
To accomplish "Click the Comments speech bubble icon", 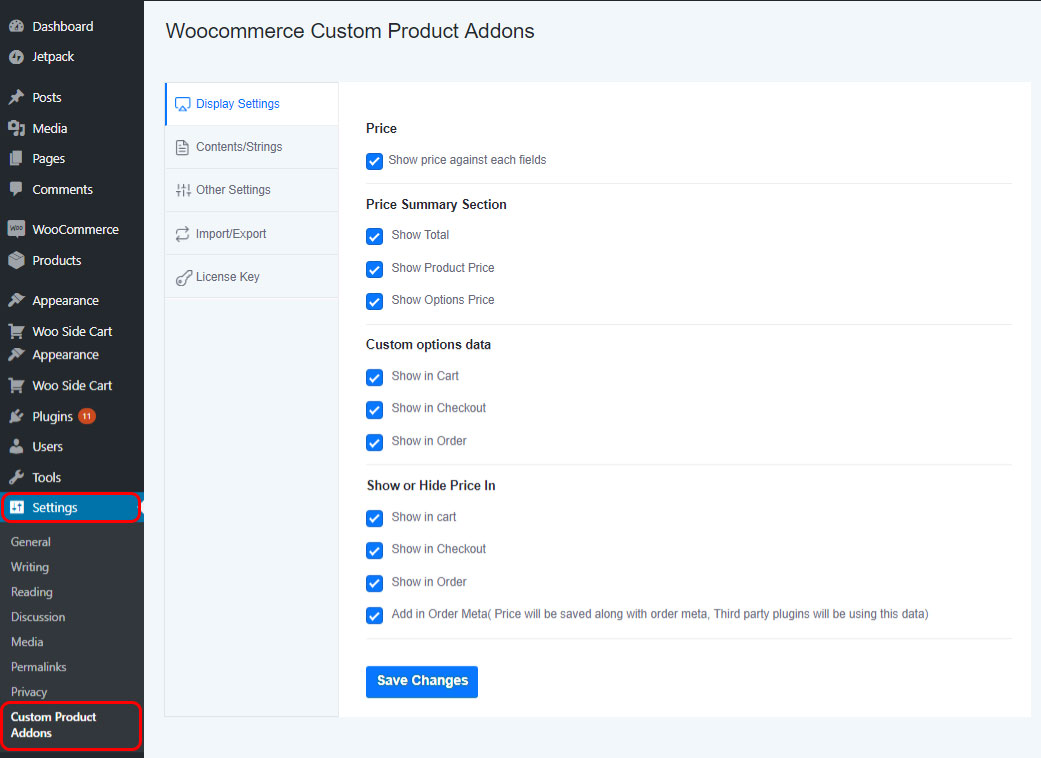I will (17, 189).
